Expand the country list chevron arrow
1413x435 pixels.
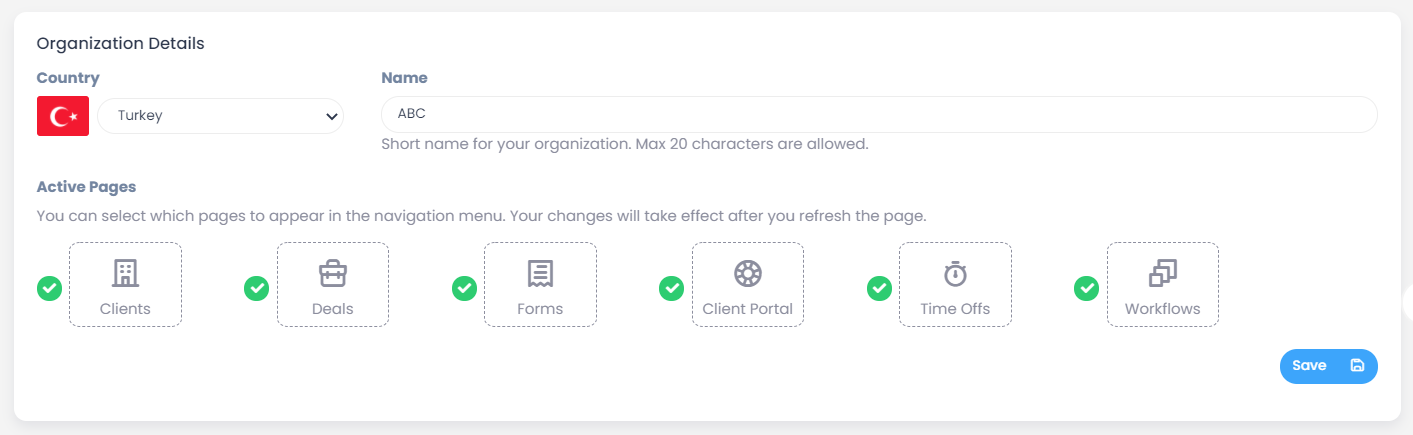click(331, 116)
